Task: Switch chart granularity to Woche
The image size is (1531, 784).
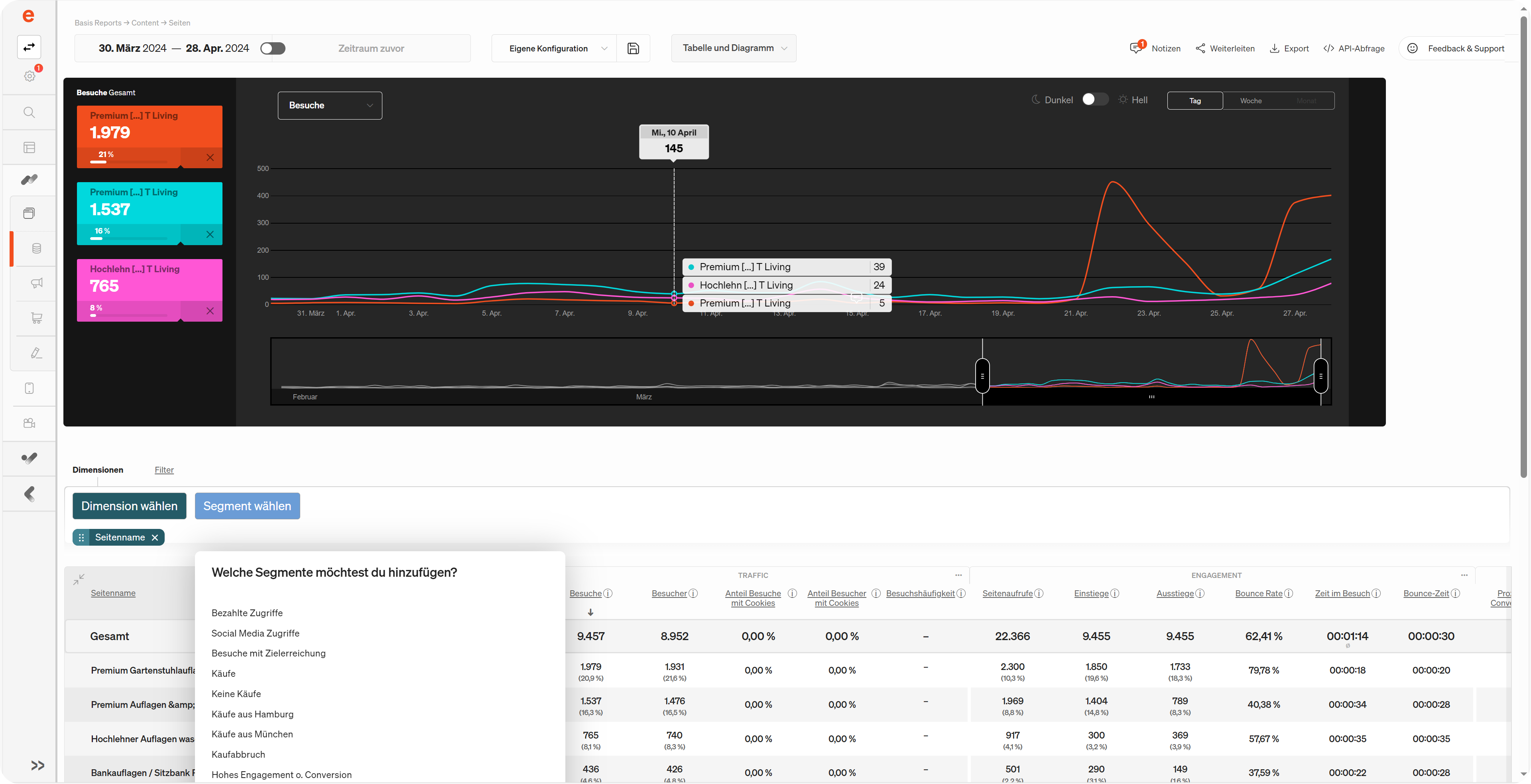Action: click(1250, 100)
